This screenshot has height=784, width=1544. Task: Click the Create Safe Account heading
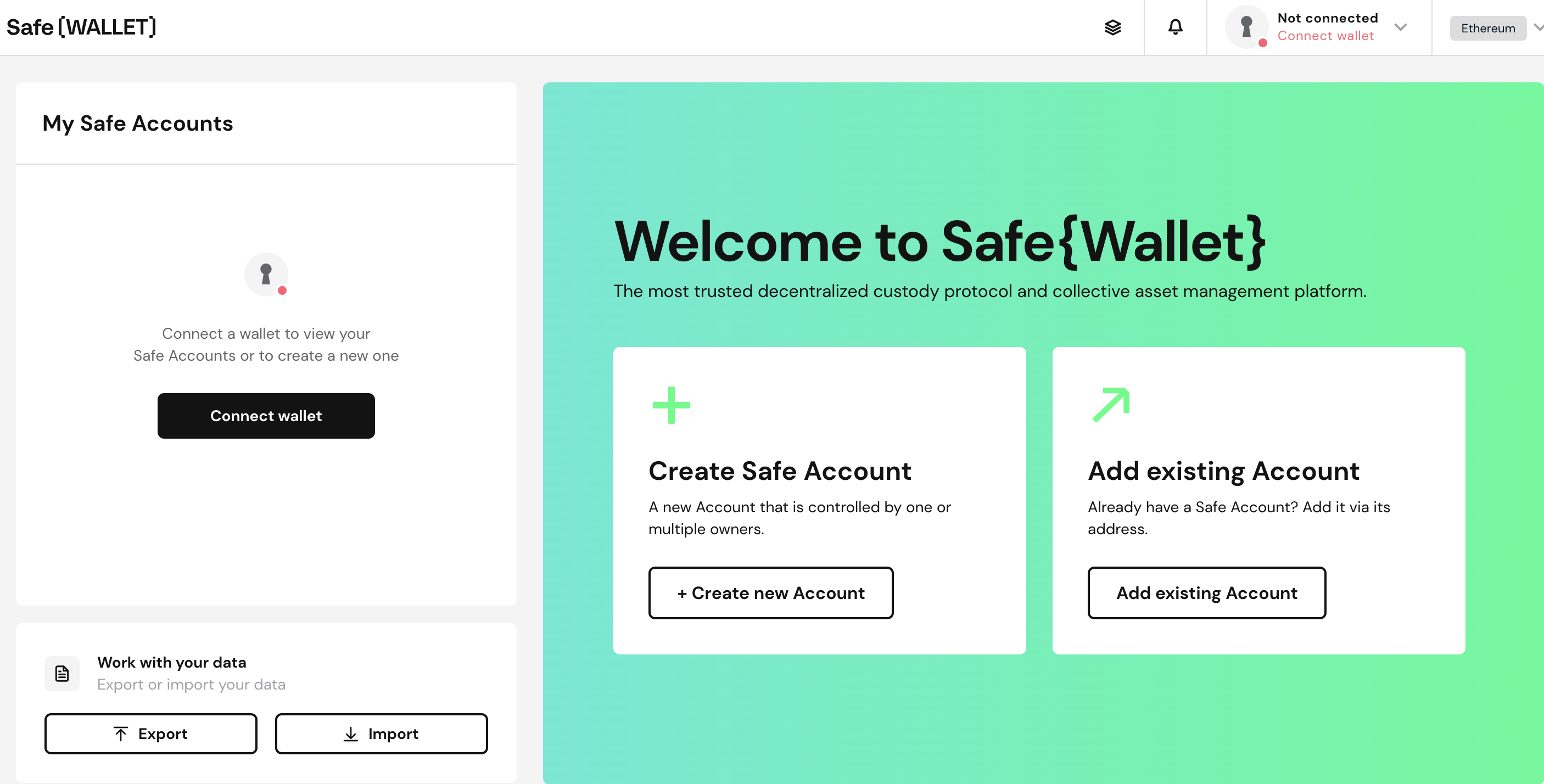pos(780,471)
